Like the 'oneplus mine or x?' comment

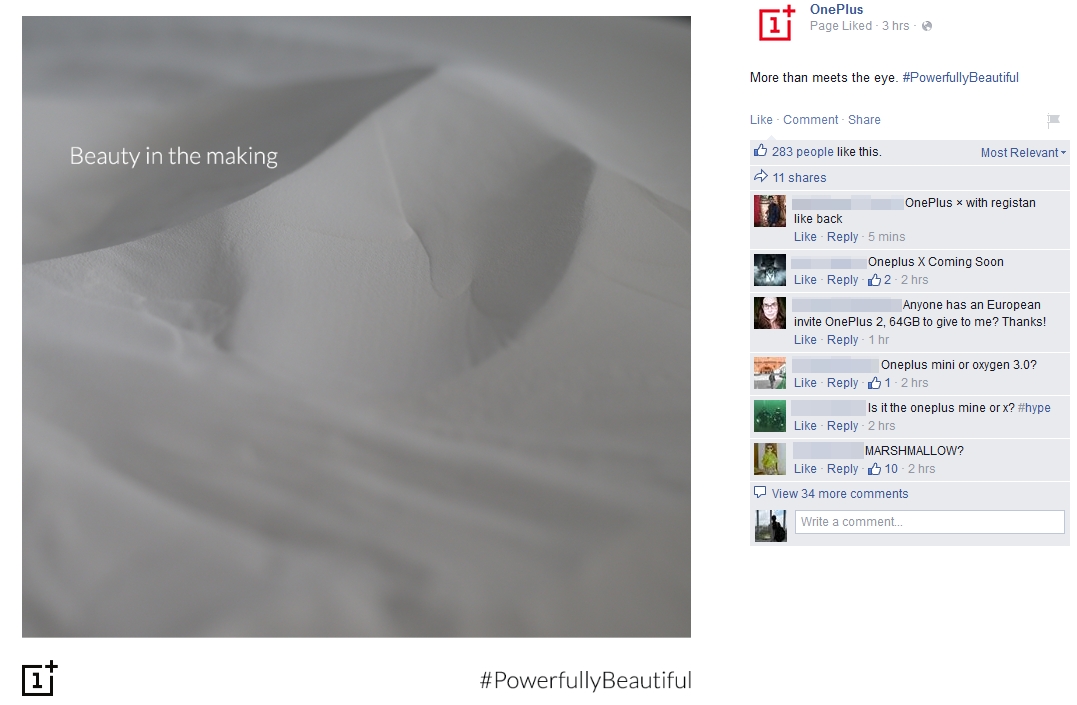(805, 426)
